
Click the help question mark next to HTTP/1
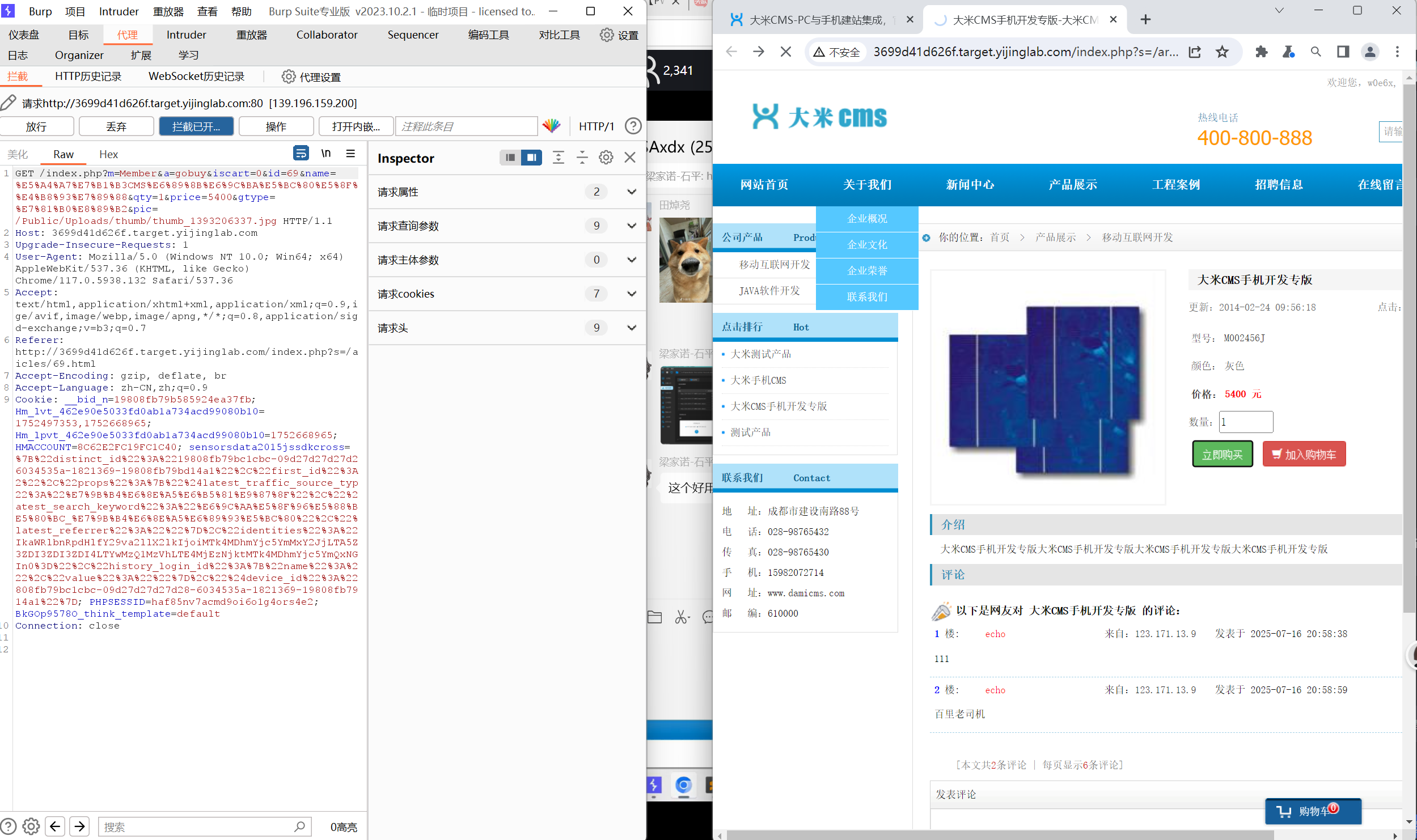pos(633,126)
